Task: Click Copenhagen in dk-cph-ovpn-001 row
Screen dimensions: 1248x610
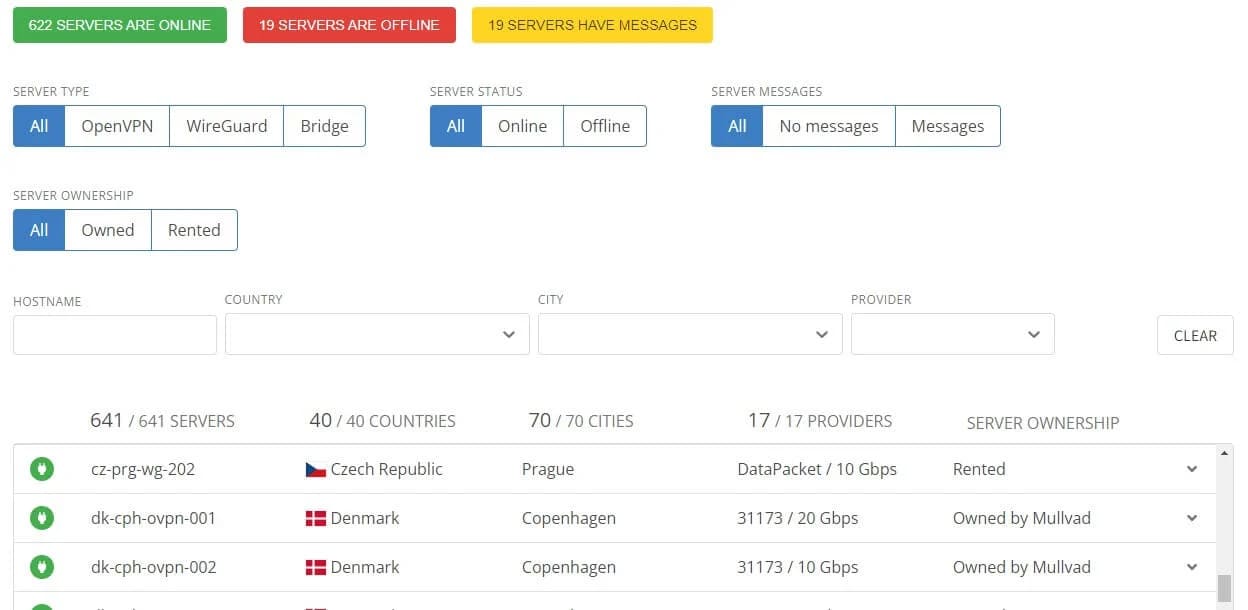Action: pyautogui.click(x=569, y=518)
